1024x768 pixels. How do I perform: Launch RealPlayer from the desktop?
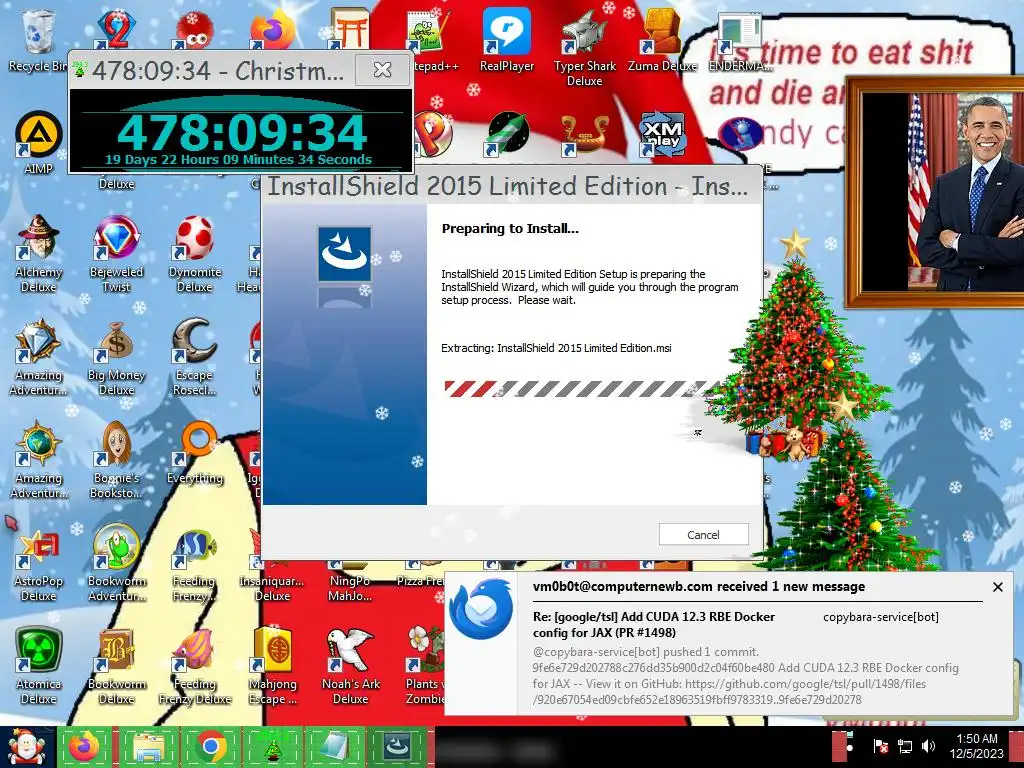[x=507, y=39]
